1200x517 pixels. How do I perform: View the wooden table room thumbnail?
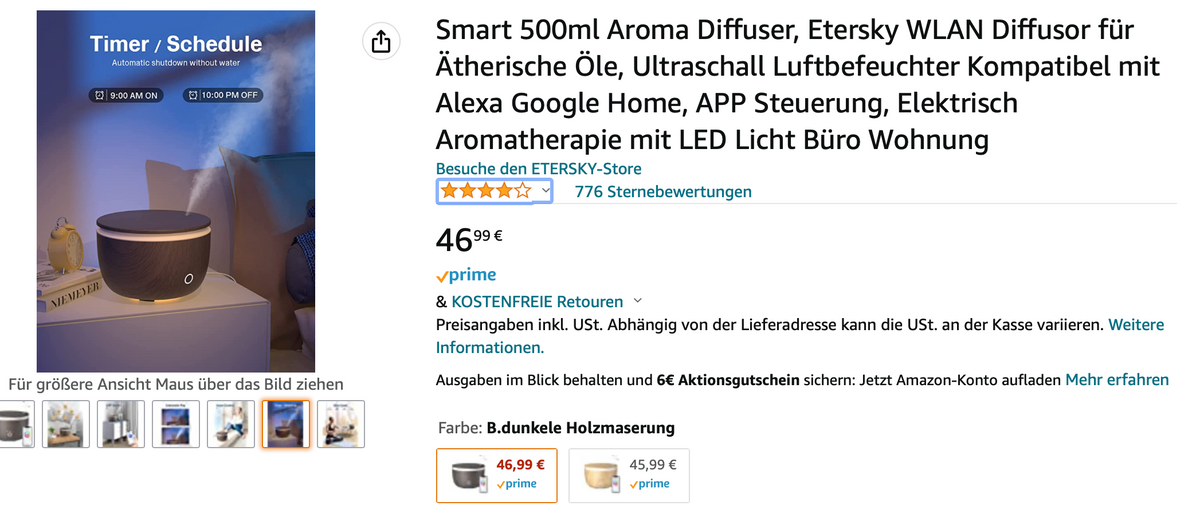tap(66, 424)
